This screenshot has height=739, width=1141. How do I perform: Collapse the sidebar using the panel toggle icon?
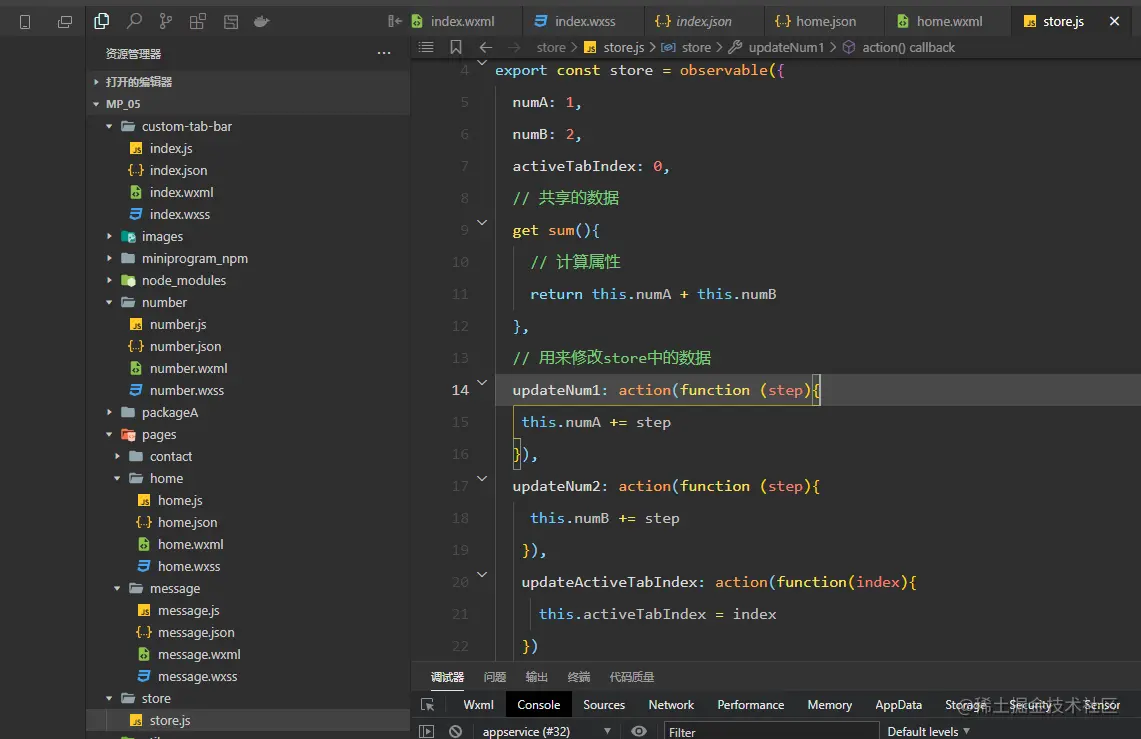coord(394,21)
